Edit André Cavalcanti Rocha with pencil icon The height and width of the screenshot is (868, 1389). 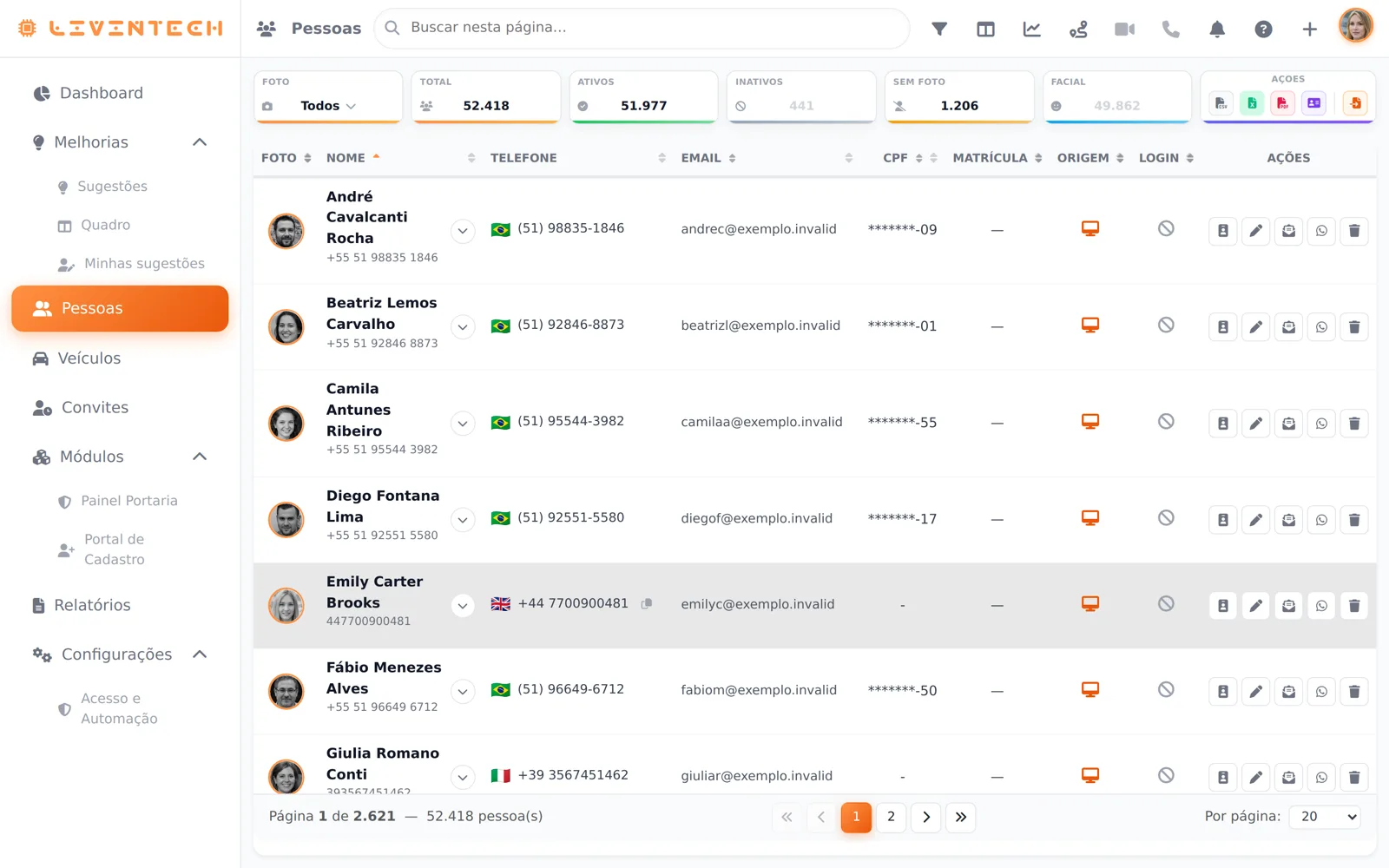tap(1255, 231)
